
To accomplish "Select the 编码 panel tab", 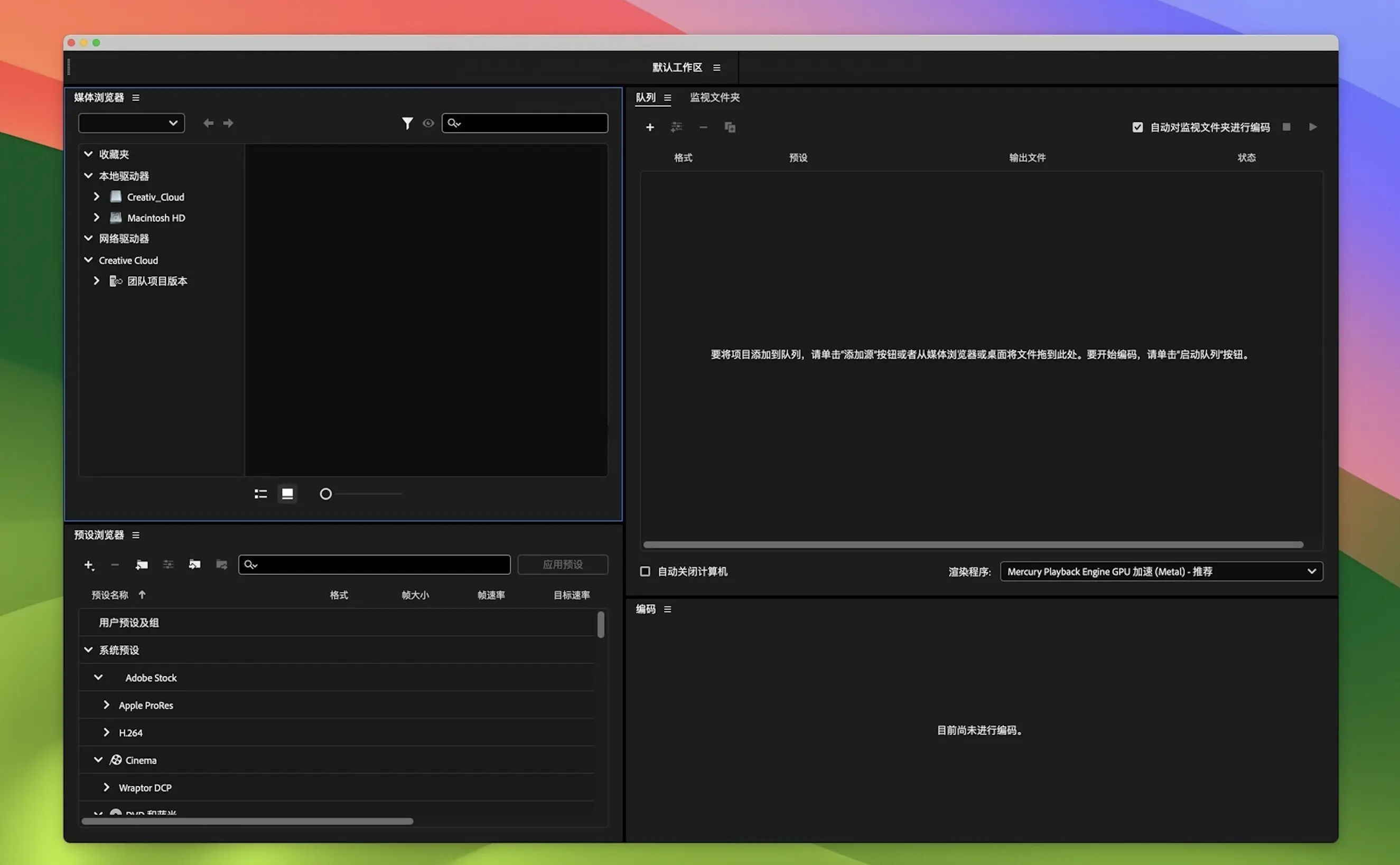I will point(645,609).
